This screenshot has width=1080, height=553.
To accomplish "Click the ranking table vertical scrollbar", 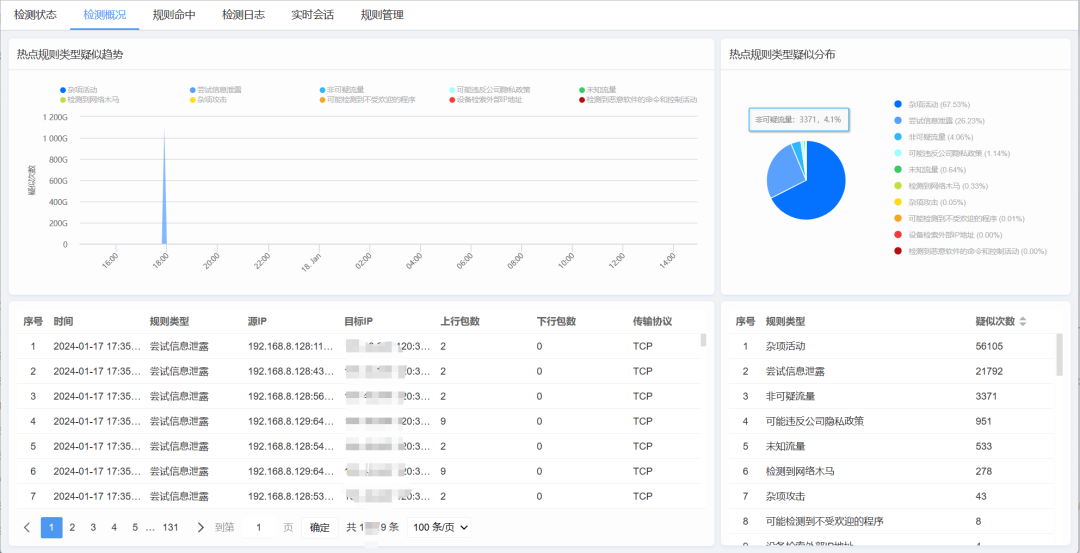I will coord(1059,355).
